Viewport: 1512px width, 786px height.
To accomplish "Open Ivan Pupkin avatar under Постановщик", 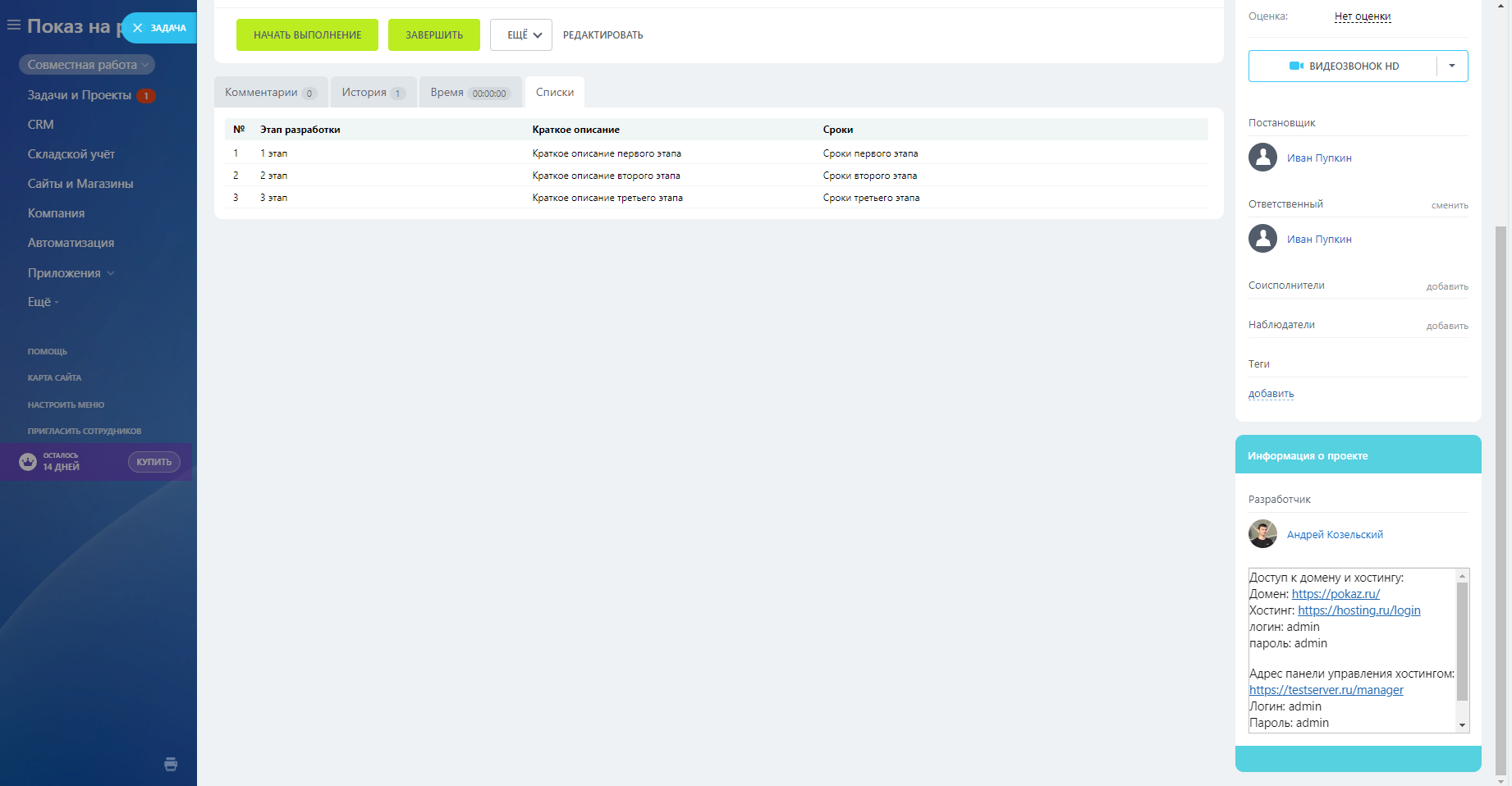I will (1262, 158).
